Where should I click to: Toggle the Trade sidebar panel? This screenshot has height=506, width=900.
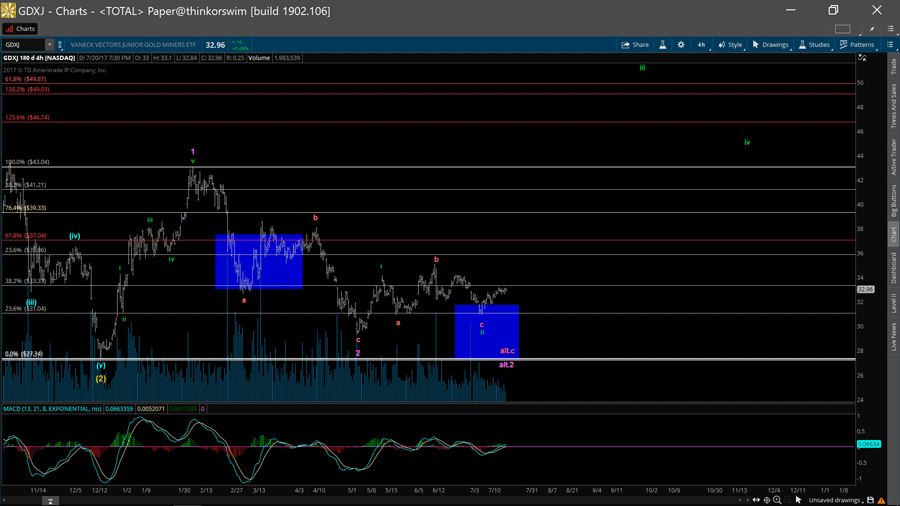click(x=894, y=66)
